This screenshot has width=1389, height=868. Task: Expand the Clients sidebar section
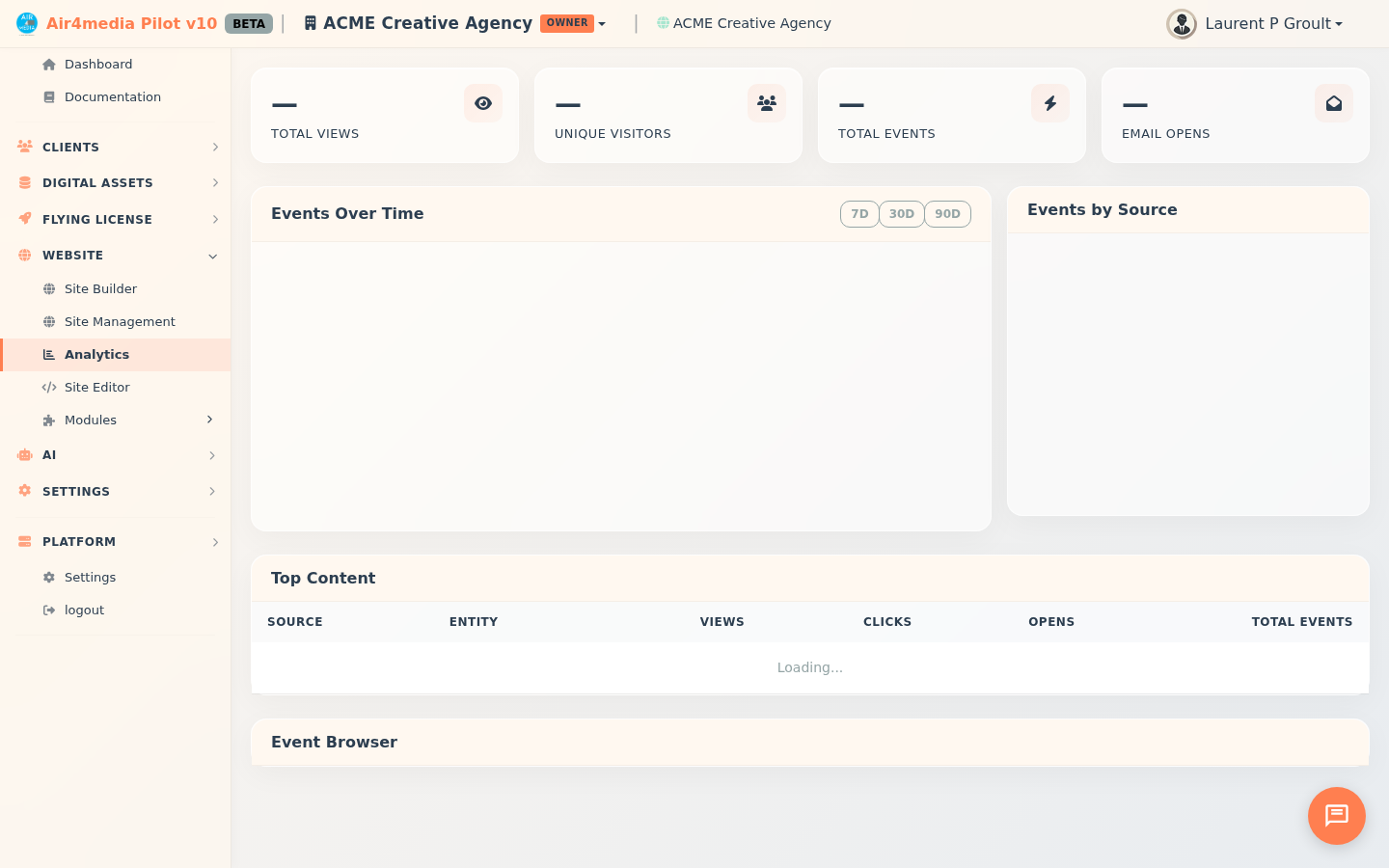tap(116, 148)
